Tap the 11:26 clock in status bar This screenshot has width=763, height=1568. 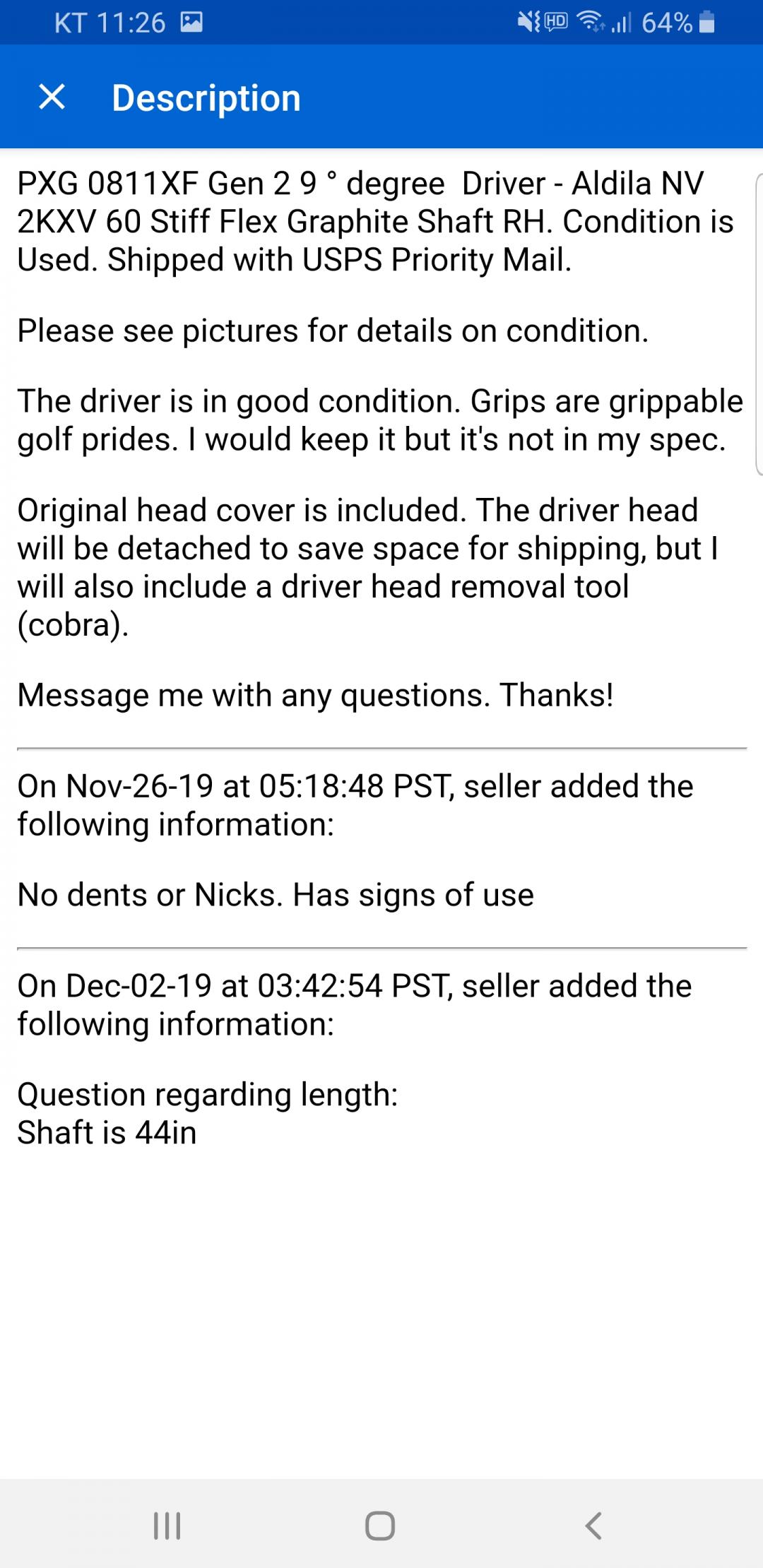point(131,23)
